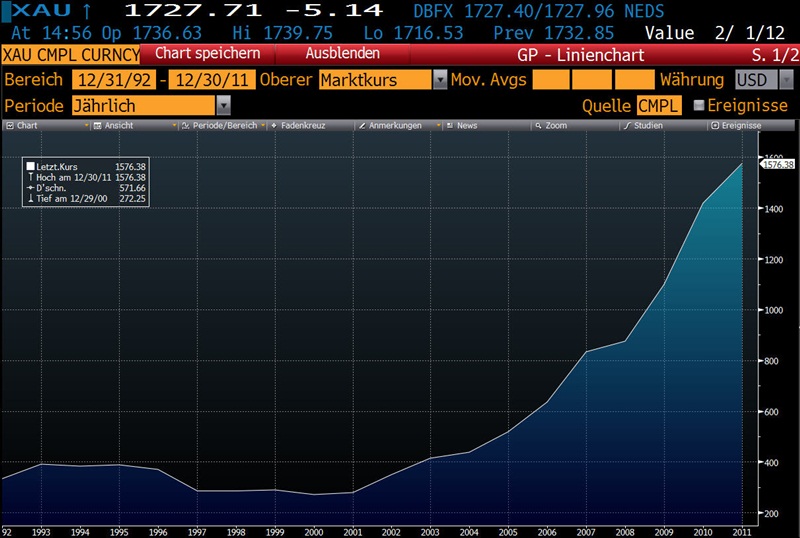The height and width of the screenshot is (538, 800).
Task: Click the Periode/Bereich toolbar item
Action: point(215,126)
